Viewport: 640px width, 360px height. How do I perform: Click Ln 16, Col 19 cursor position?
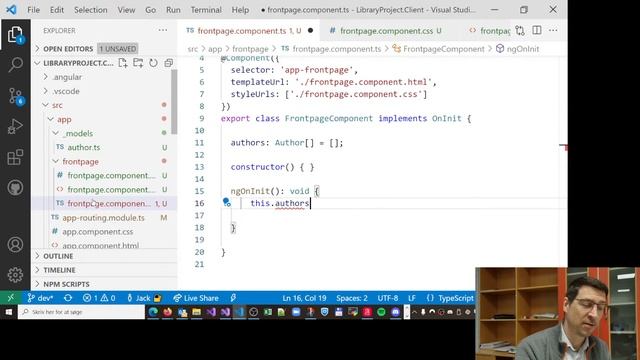pyautogui.click(x=304, y=298)
